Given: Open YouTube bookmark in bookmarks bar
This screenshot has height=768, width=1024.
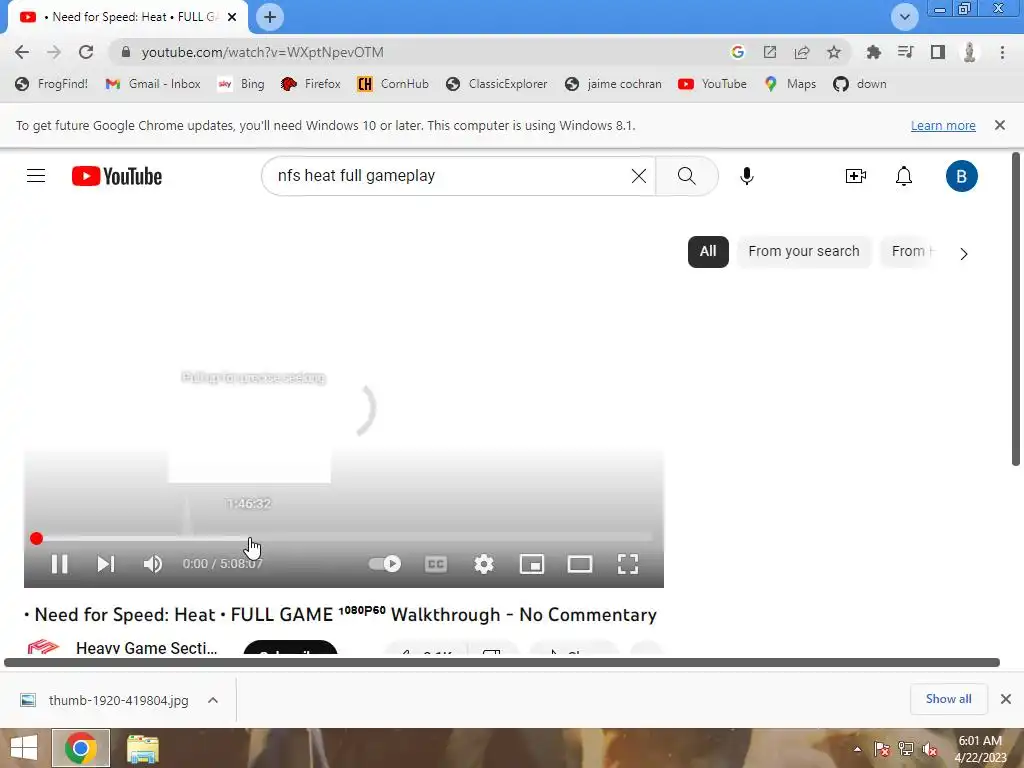Looking at the screenshot, I should (712, 84).
